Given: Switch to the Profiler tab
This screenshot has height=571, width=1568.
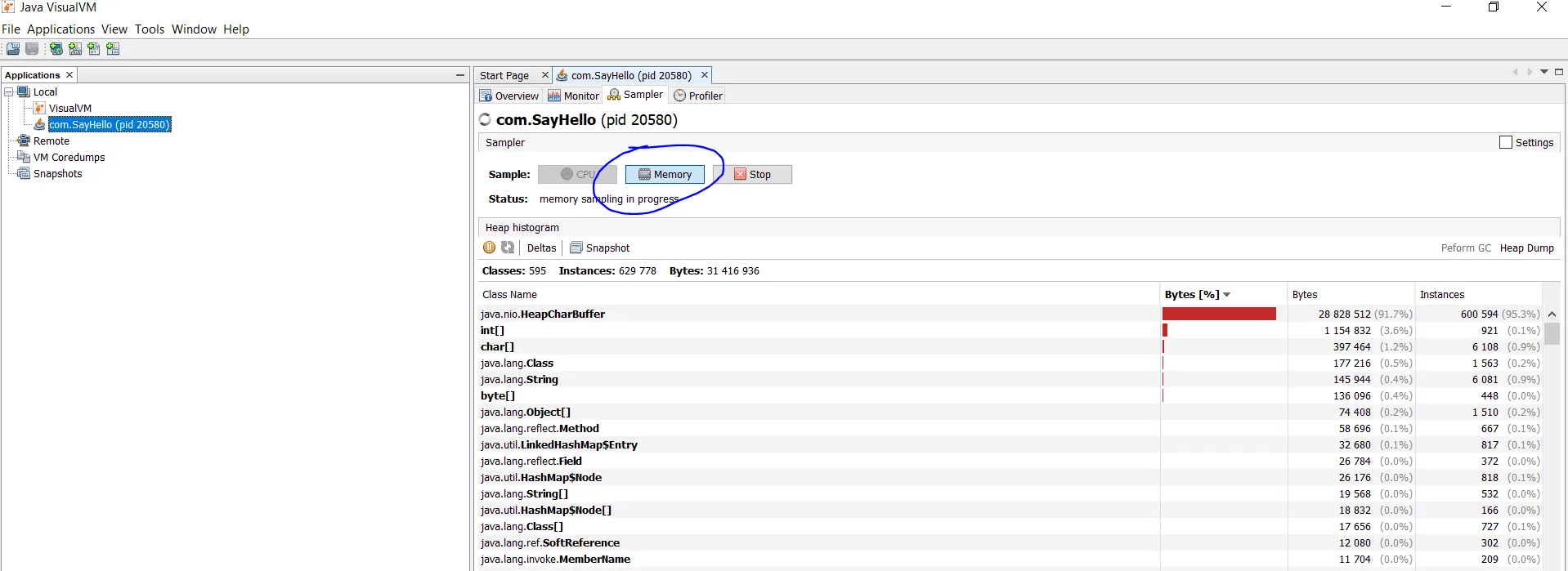Looking at the screenshot, I should pos(698,96).
